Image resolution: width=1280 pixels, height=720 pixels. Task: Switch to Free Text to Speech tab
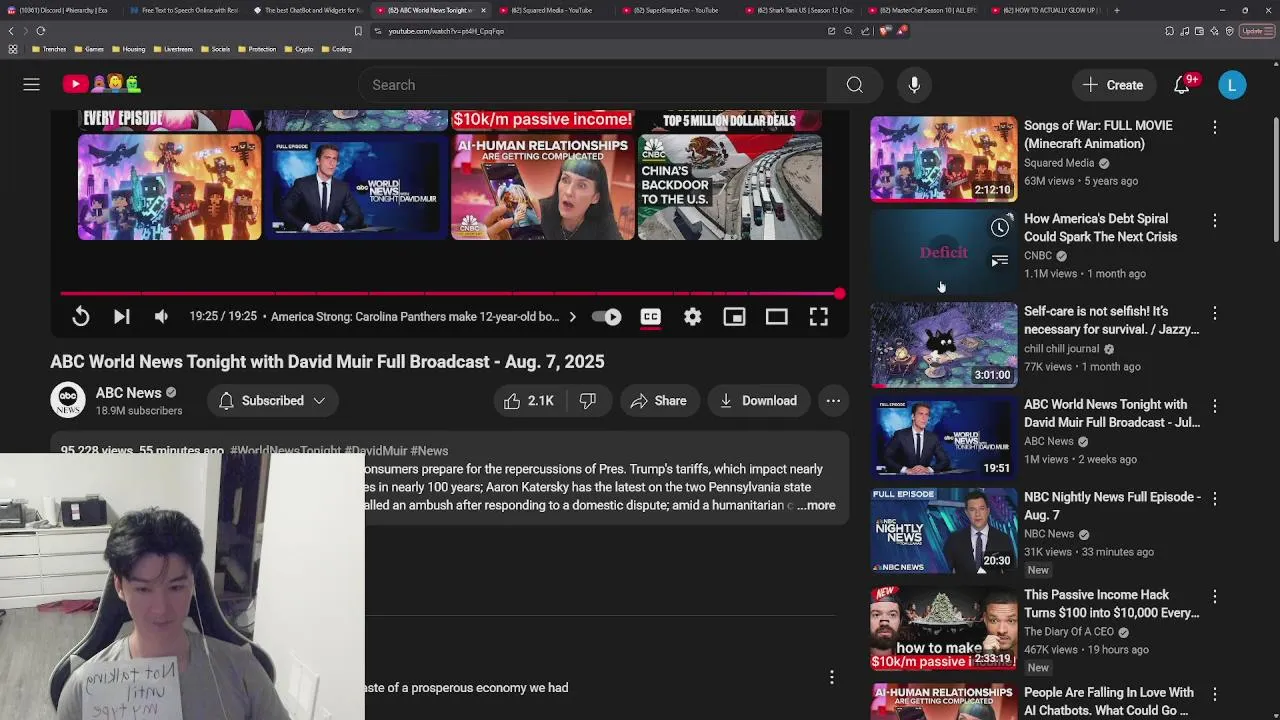pyautogui.click(x=184, y=10)
